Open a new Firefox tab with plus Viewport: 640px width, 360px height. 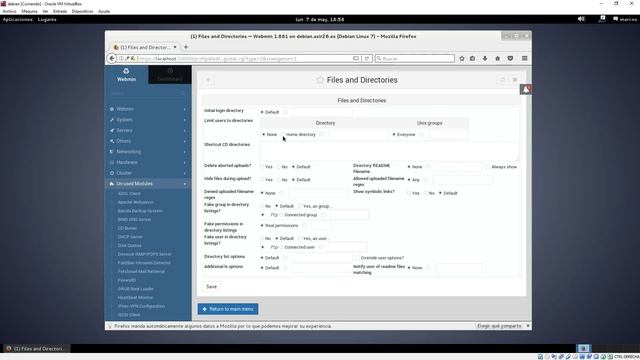pyautogui.click(x=186, y=47)
